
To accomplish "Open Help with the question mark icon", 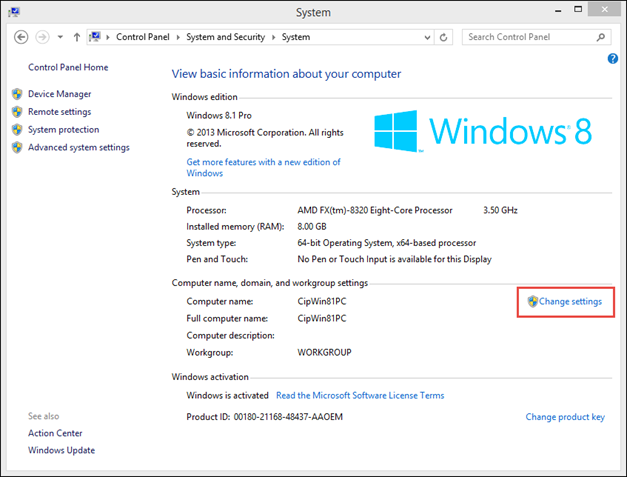I will 613,59.
